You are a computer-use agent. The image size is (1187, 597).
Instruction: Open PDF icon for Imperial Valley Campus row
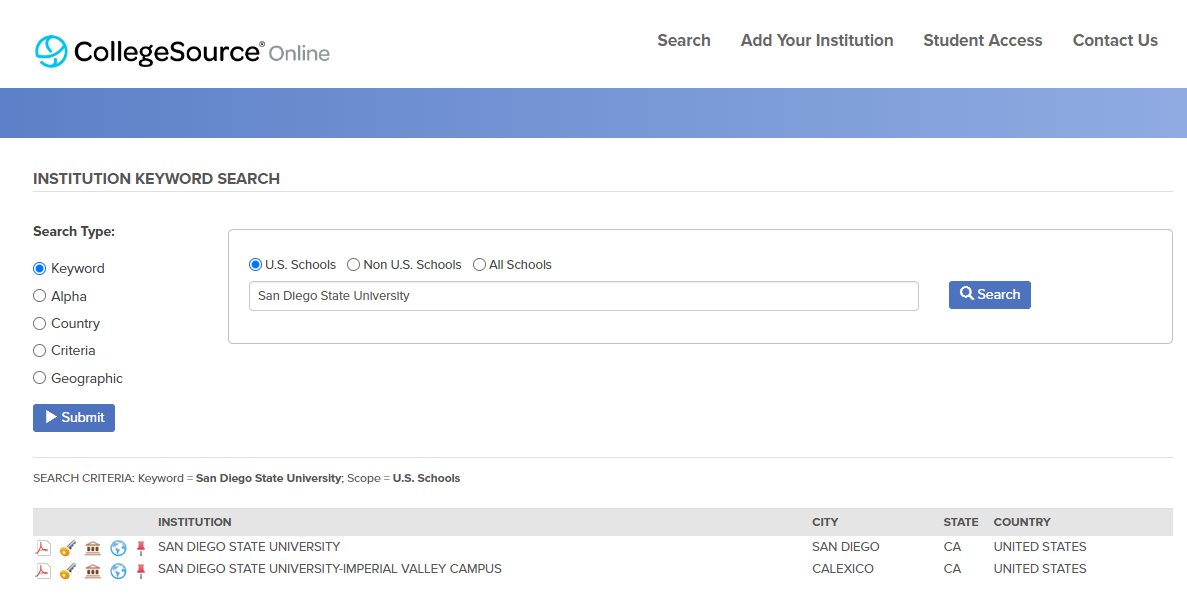pyautogui.click(x=43, y=570)
